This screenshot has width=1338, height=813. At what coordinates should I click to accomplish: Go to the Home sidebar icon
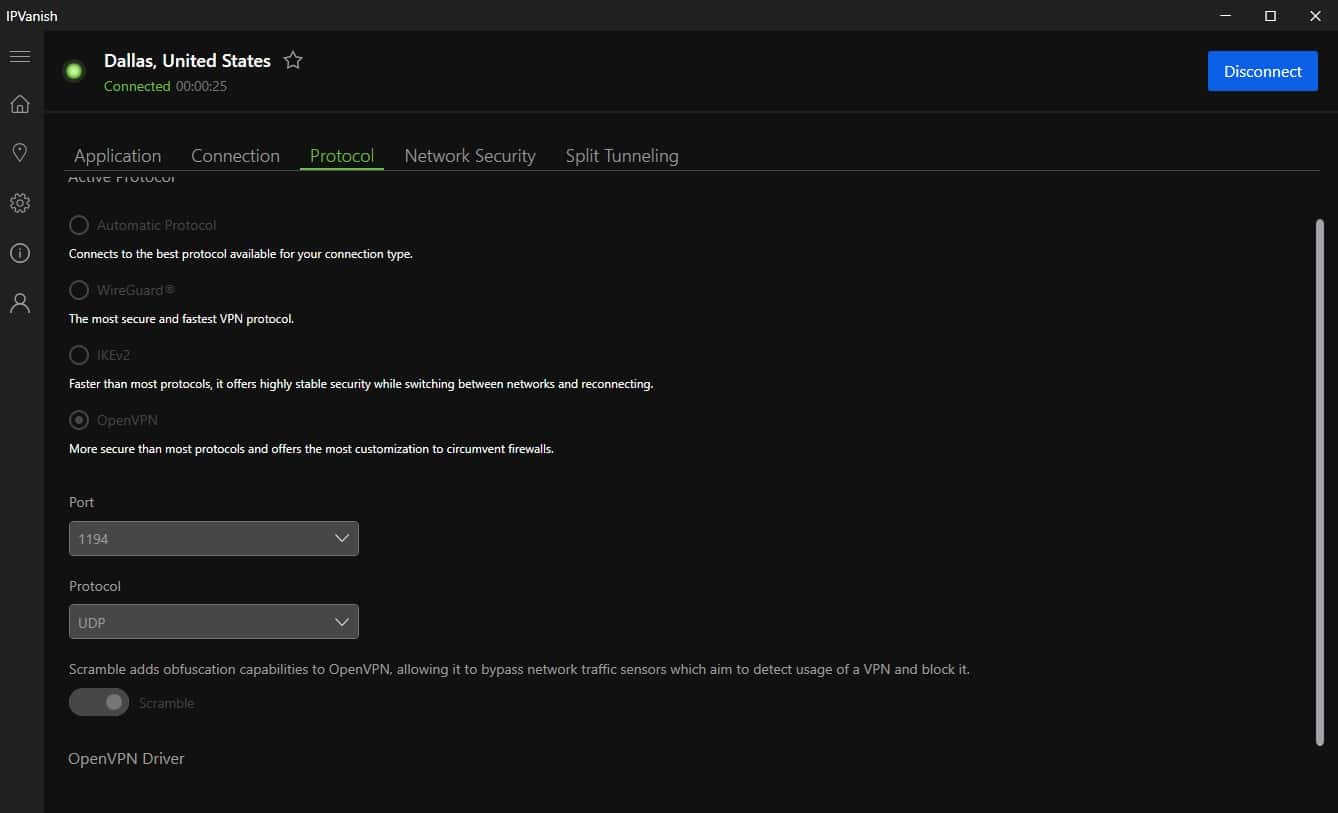click(x=20, y=105)
